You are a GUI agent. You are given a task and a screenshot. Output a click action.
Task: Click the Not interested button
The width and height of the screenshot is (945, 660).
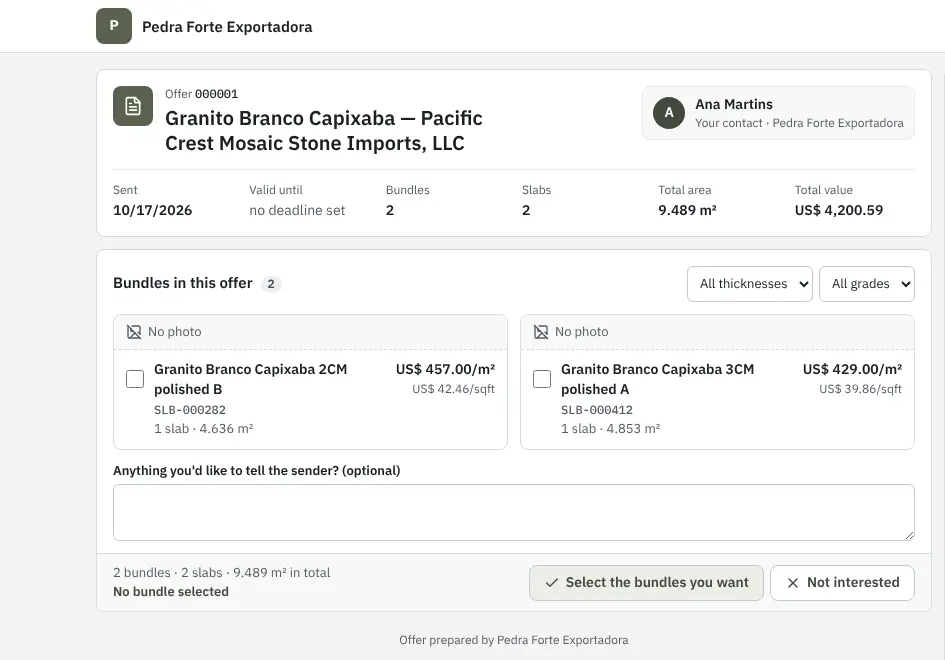843,583
